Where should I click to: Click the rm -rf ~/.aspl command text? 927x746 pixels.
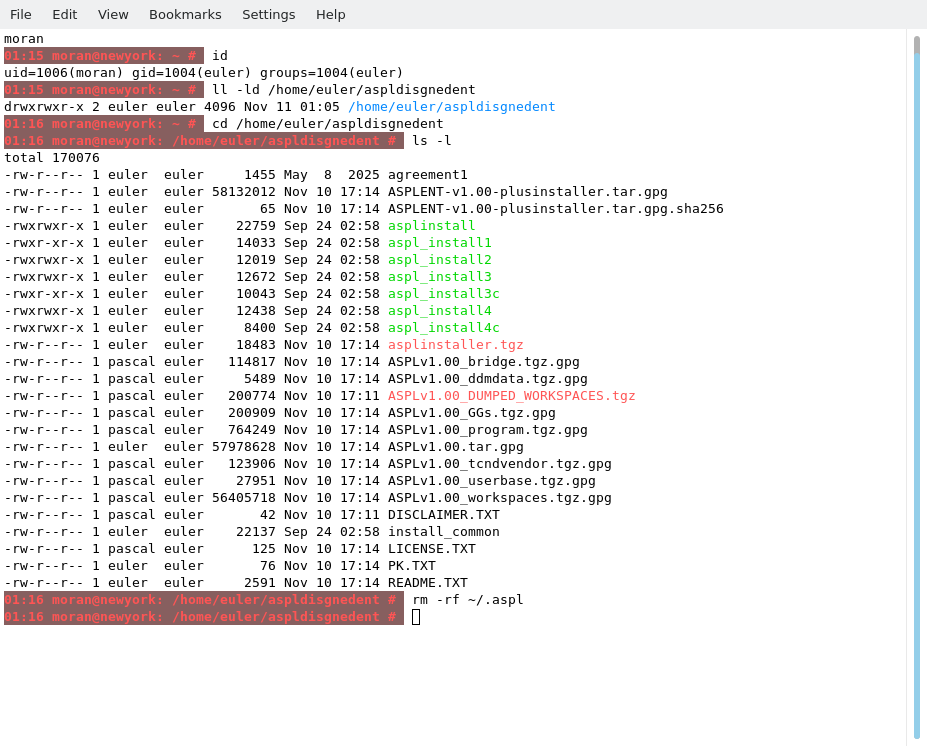[x=467, y=600]
